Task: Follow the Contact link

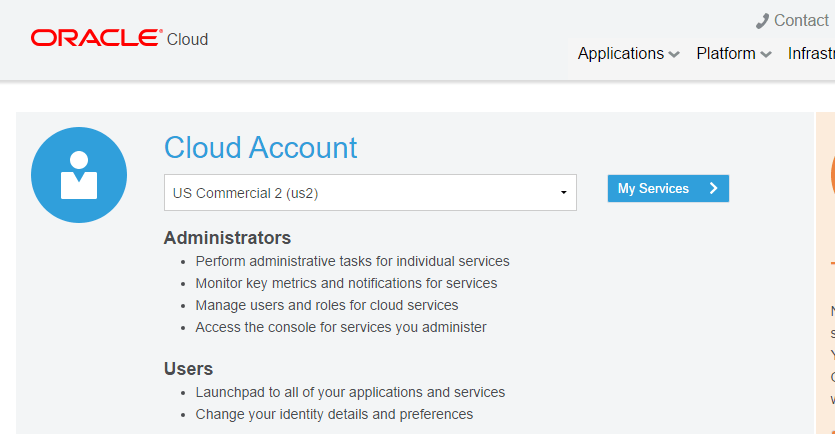Action: point(801,21)
